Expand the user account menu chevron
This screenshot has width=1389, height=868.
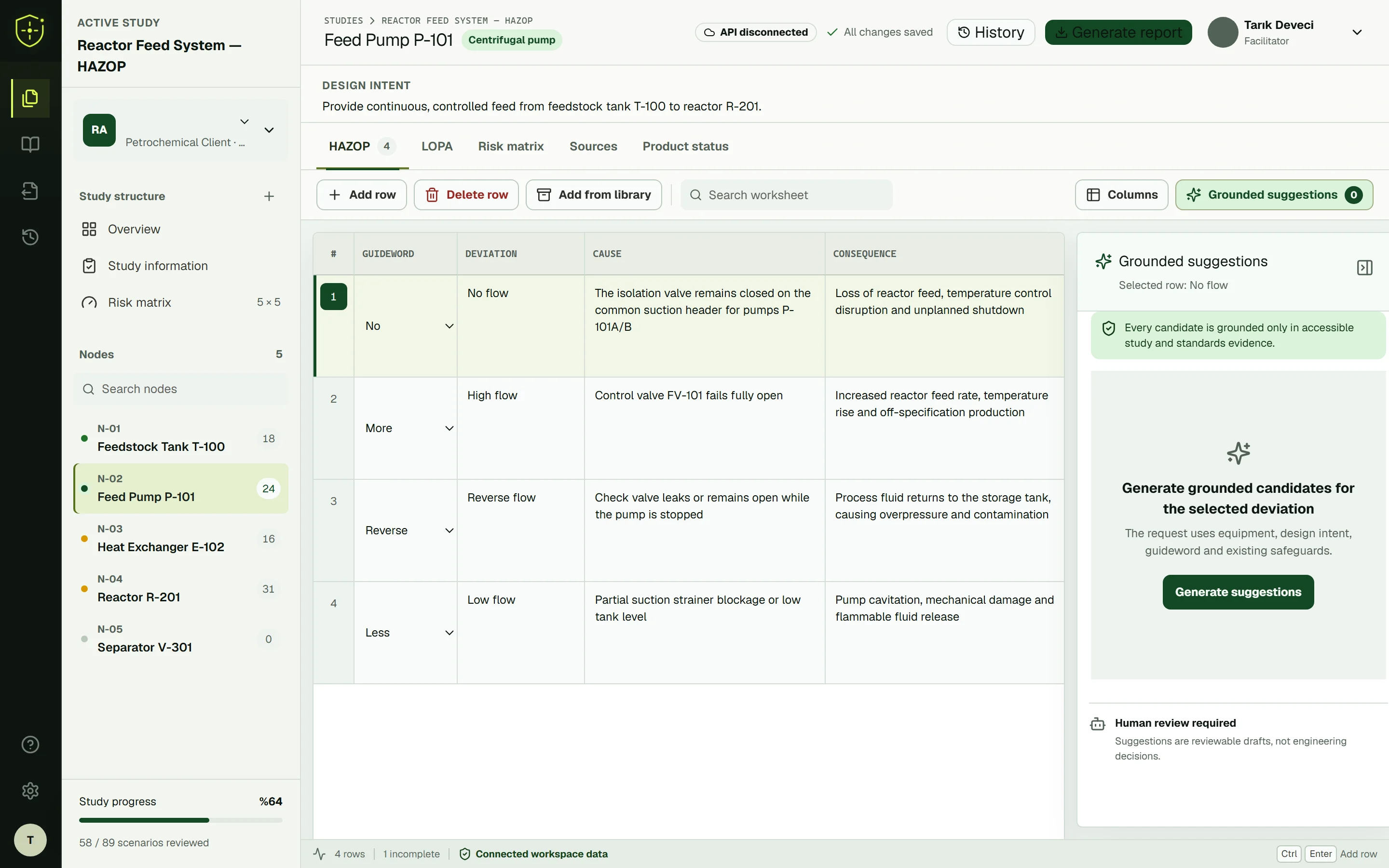coord(1357,32)
